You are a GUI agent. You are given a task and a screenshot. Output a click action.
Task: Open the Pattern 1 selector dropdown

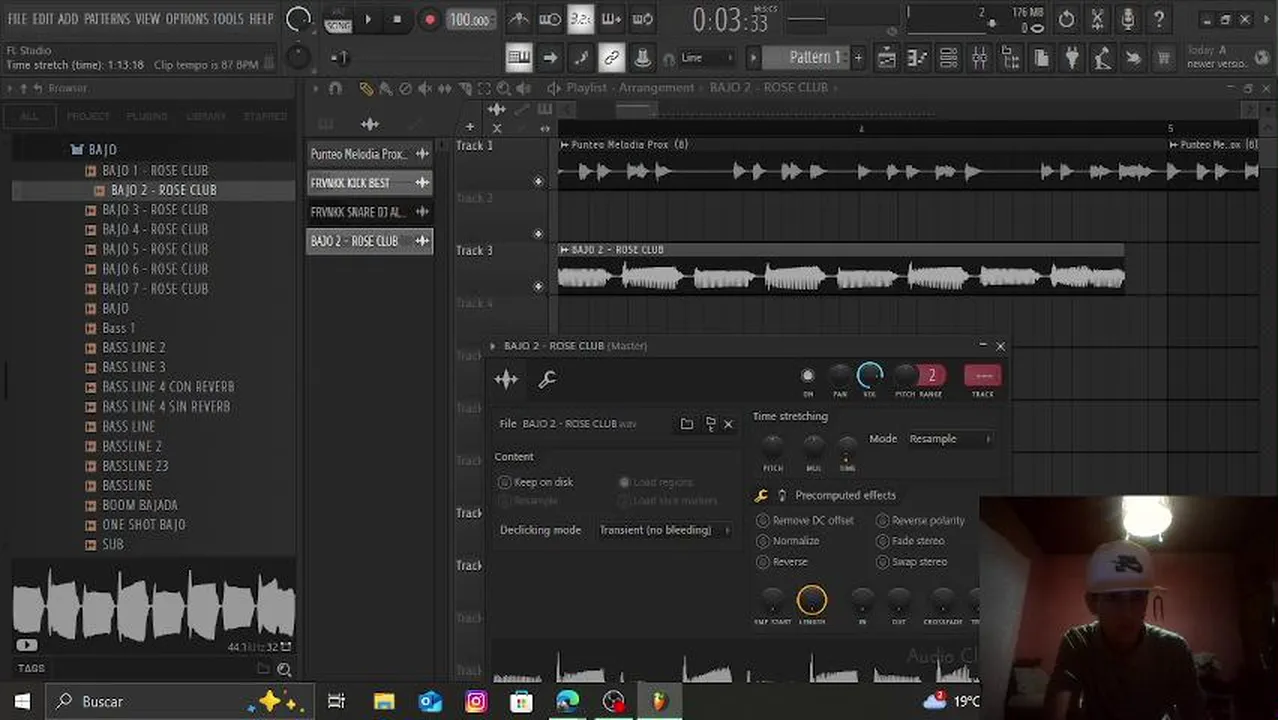[815, 58]
